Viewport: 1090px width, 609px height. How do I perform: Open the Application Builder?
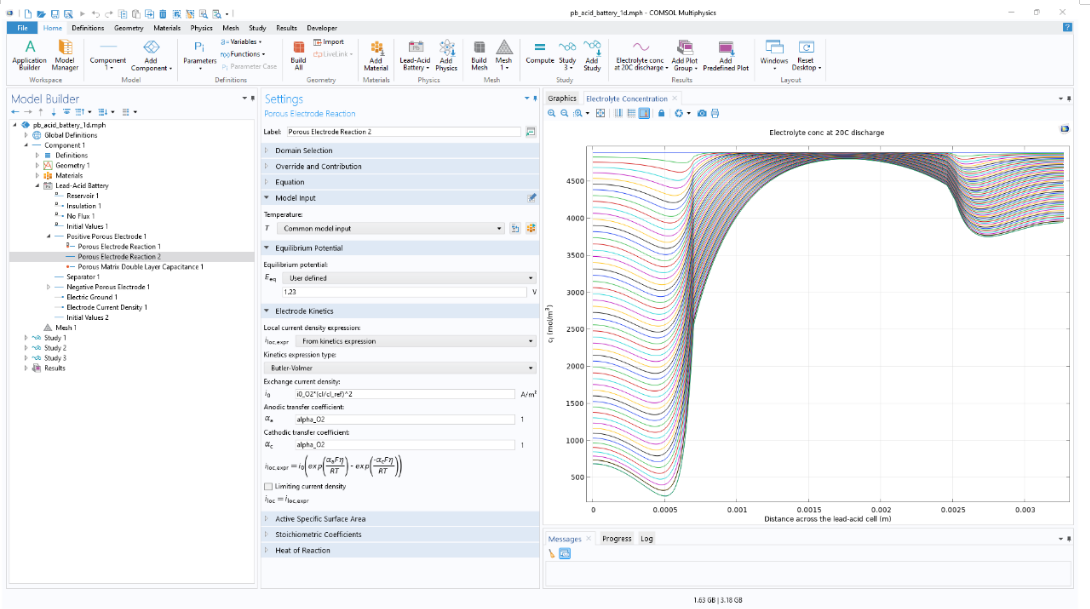[x=29, y=55]
